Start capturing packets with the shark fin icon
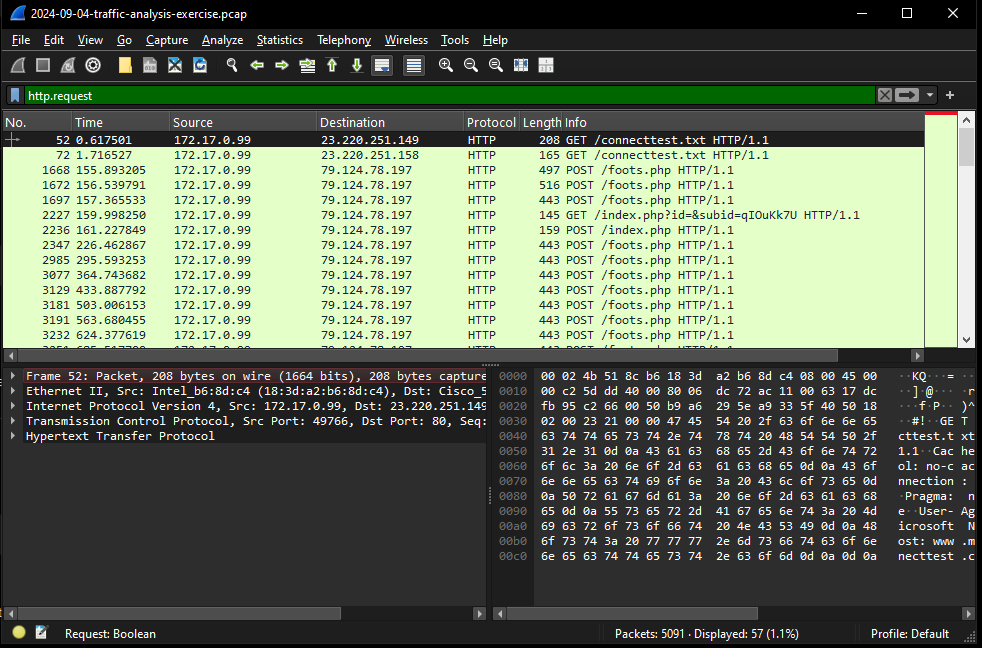This screenshot has width=982, height=648. pyautogui.click(x=18, y=65)
